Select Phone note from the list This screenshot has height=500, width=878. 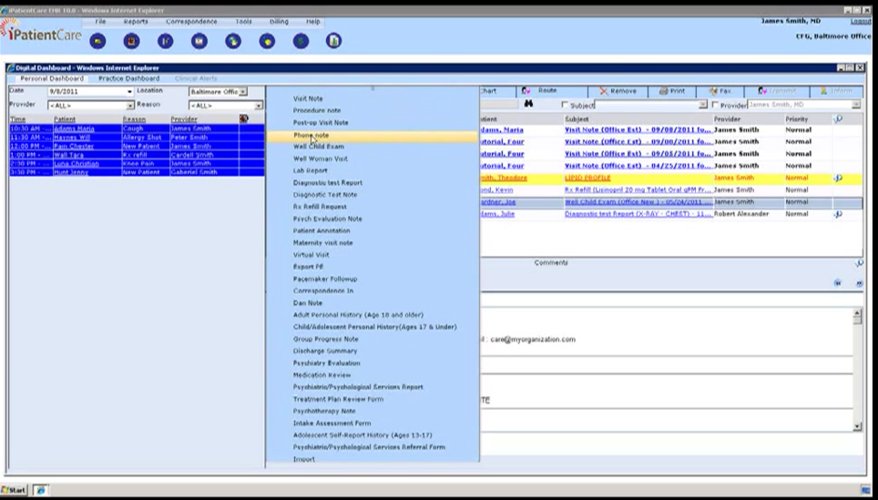[311, 134]
